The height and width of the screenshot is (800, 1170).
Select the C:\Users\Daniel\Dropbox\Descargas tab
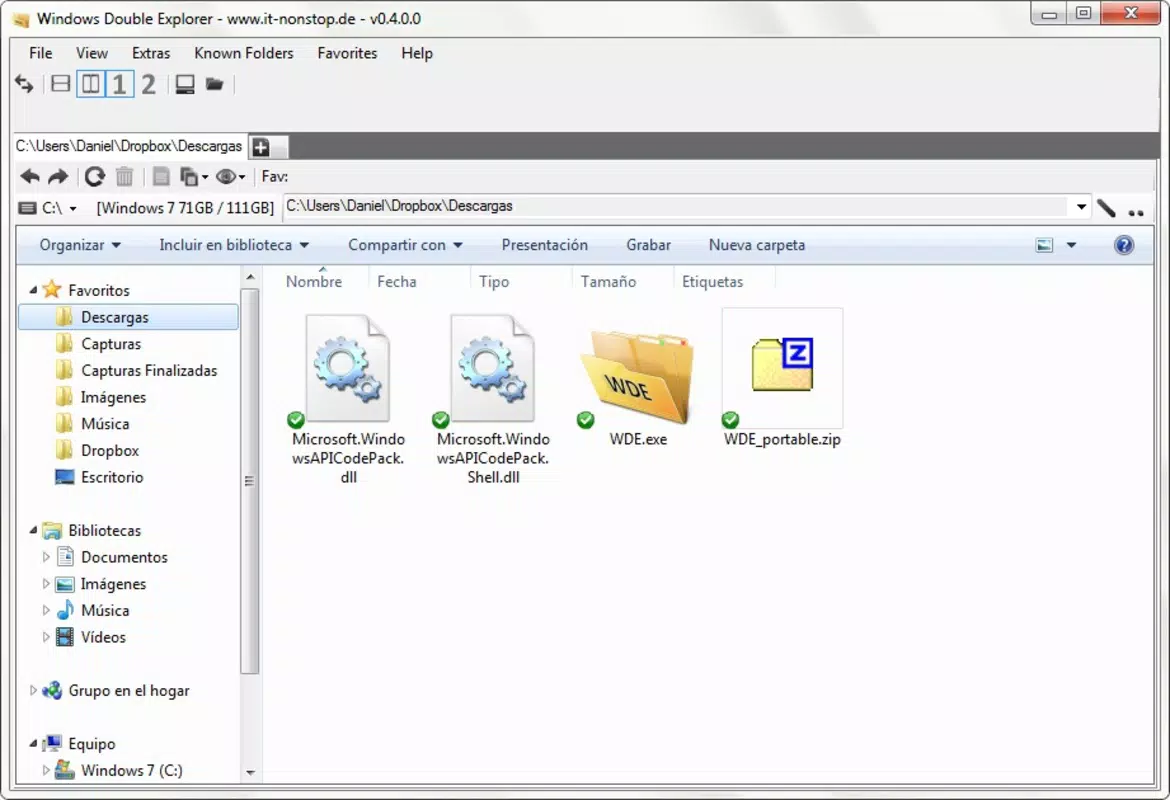(129, 146)
